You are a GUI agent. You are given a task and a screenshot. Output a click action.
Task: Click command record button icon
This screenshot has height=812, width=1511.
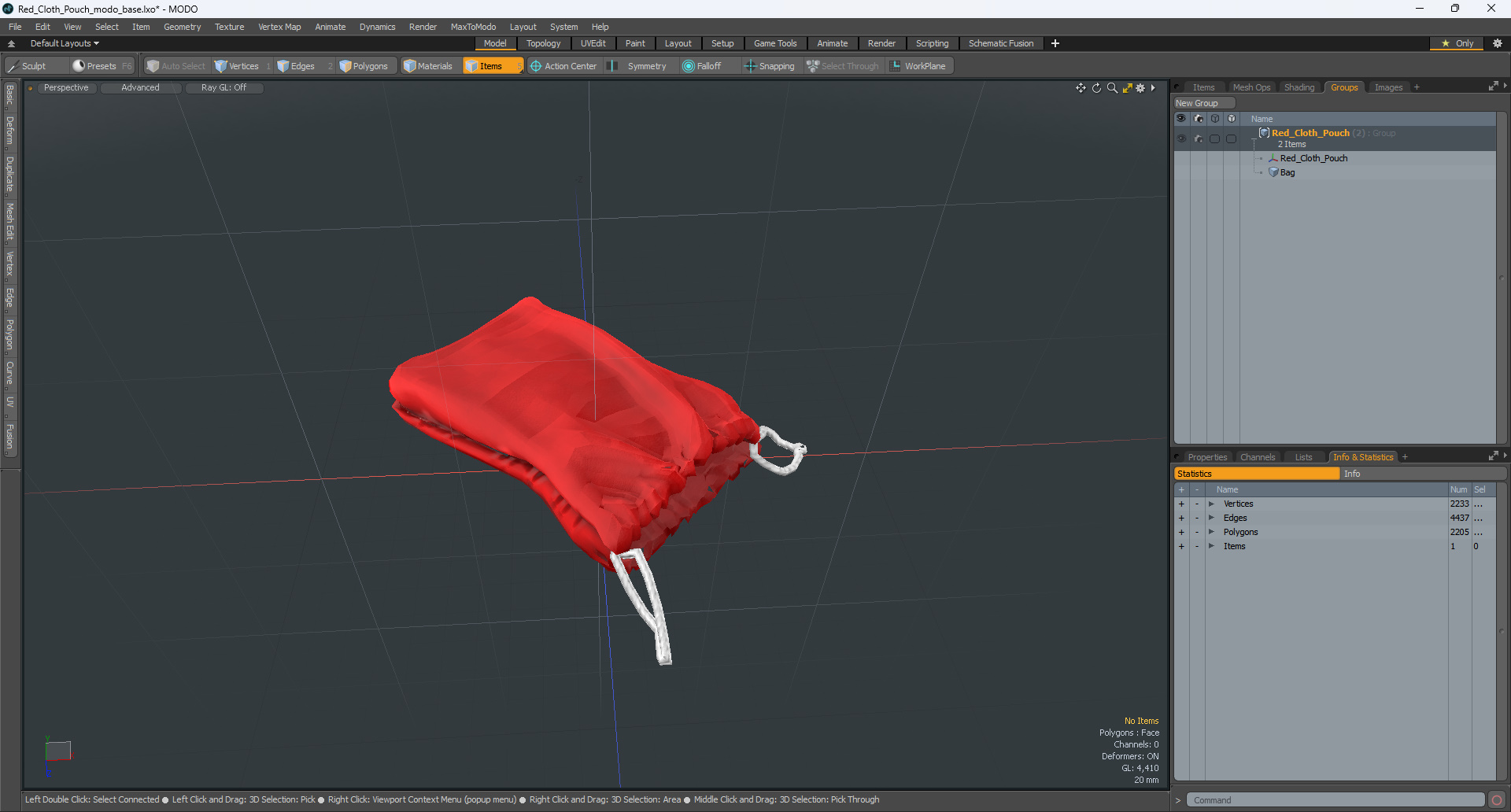coord(1497,800)
